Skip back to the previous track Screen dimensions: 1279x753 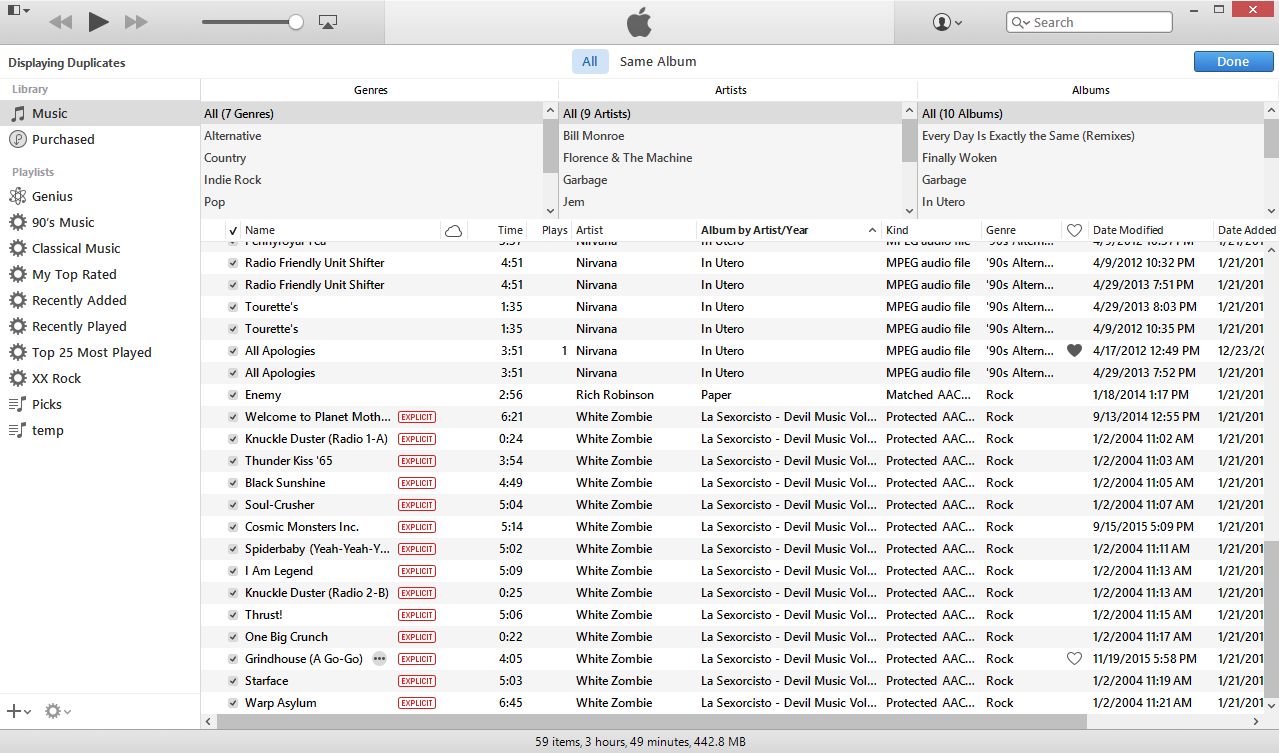[x=60, y=22]
